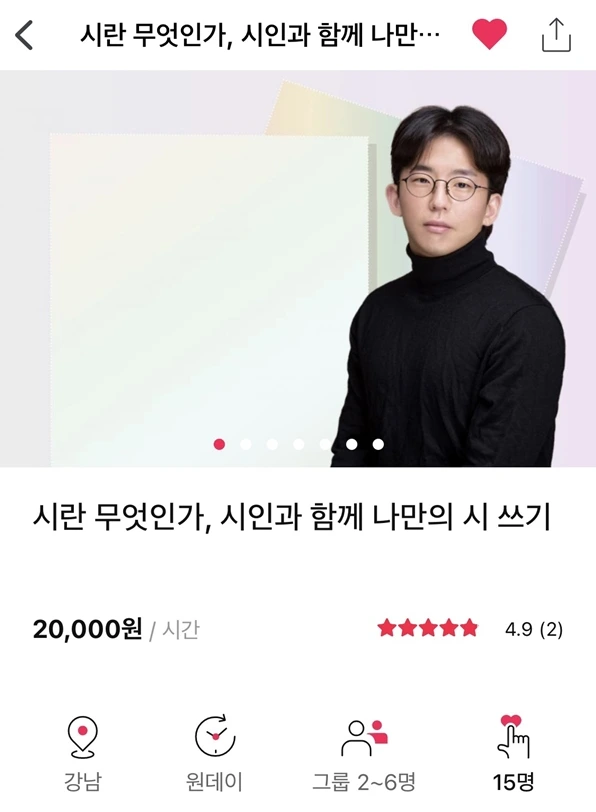This screenshot has height=812, width=596.
Task: Select the third carousel dot
Action: [272, 444]
